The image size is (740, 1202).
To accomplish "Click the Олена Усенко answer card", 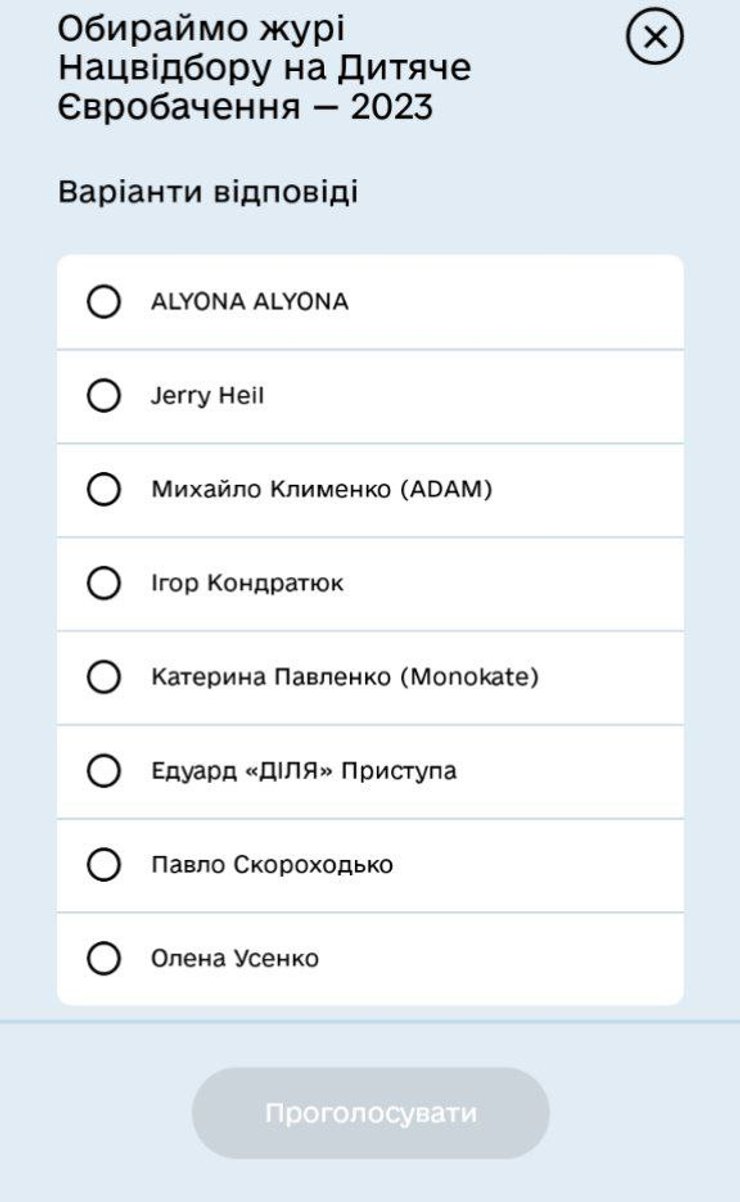I will coord(370,955).
